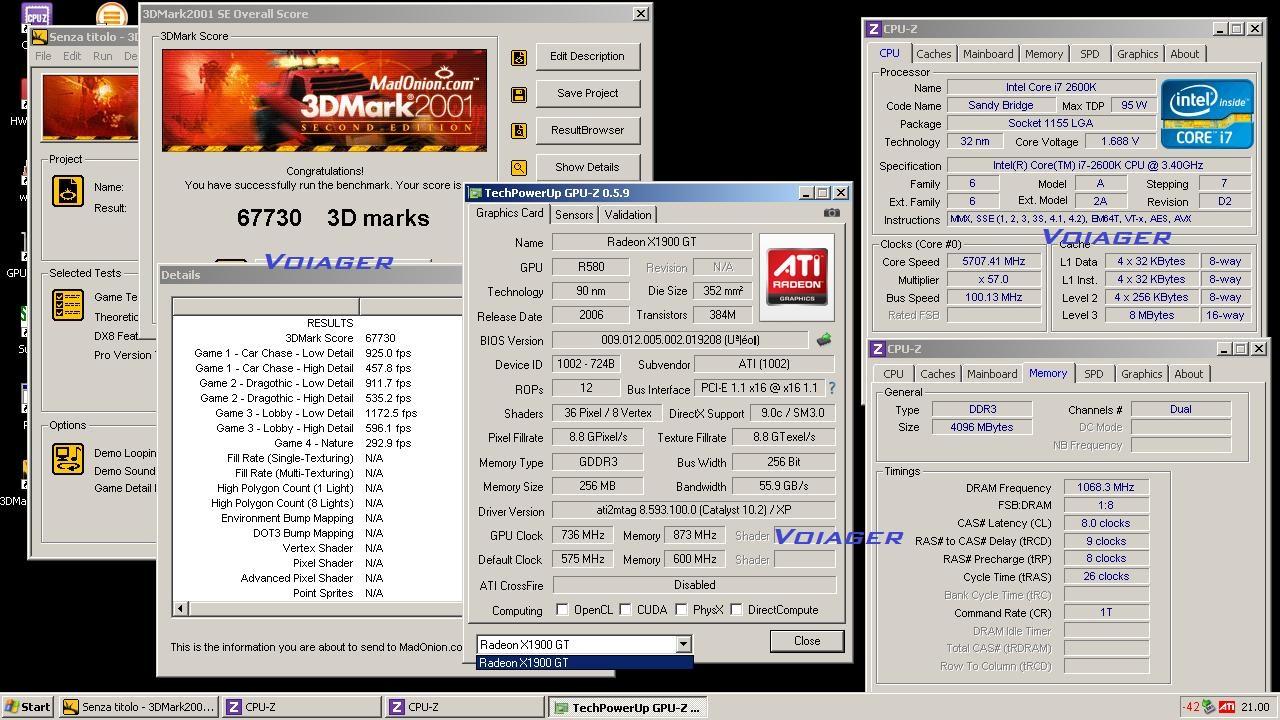This screenshot has width=1280, height=720.
Task: Select Radeon X1900 GT from dropdown list
Action: click(x=585, y=663)
